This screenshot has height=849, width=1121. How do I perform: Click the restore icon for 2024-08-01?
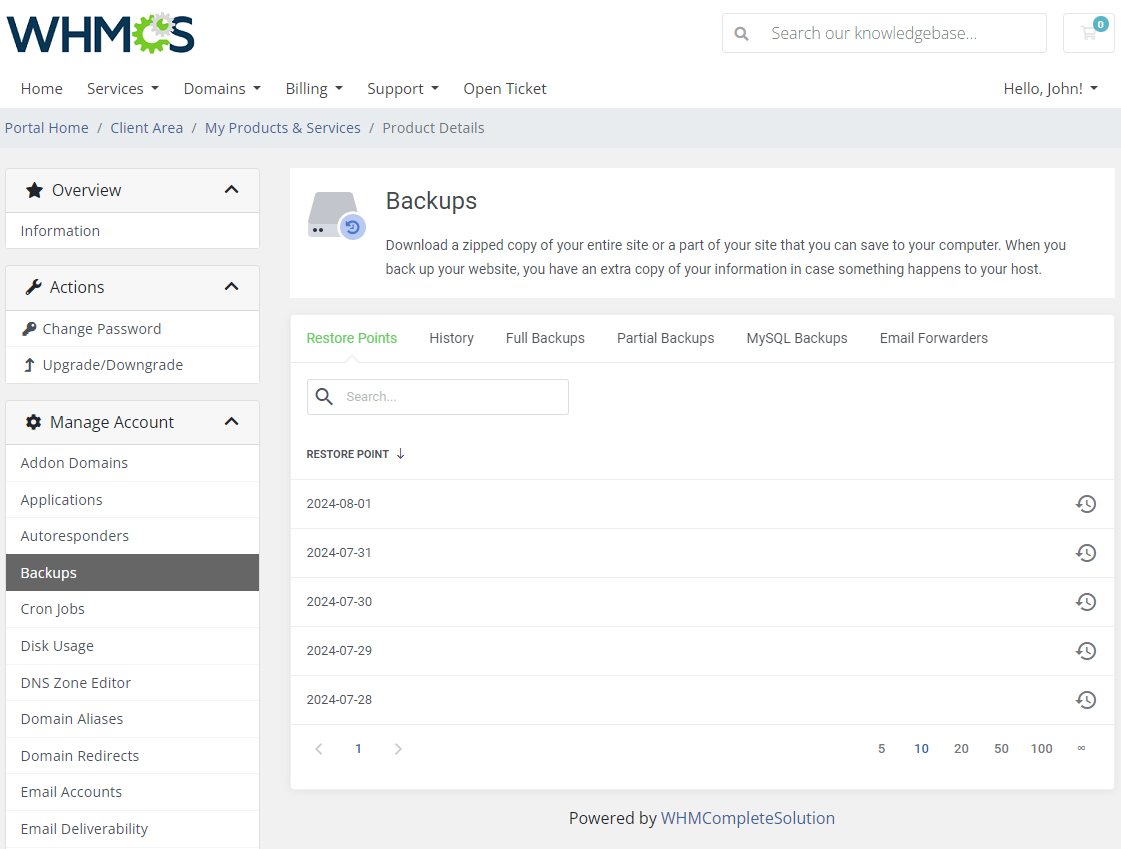[1085, 504]
